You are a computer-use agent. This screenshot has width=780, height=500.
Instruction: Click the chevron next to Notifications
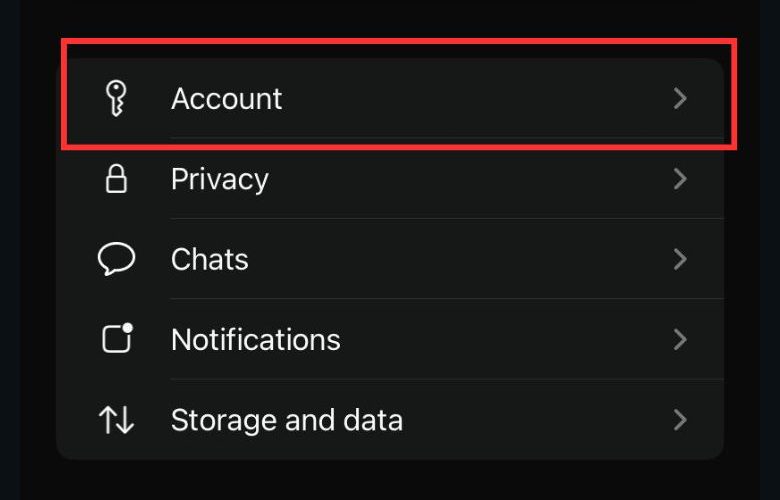pos(680,340)
